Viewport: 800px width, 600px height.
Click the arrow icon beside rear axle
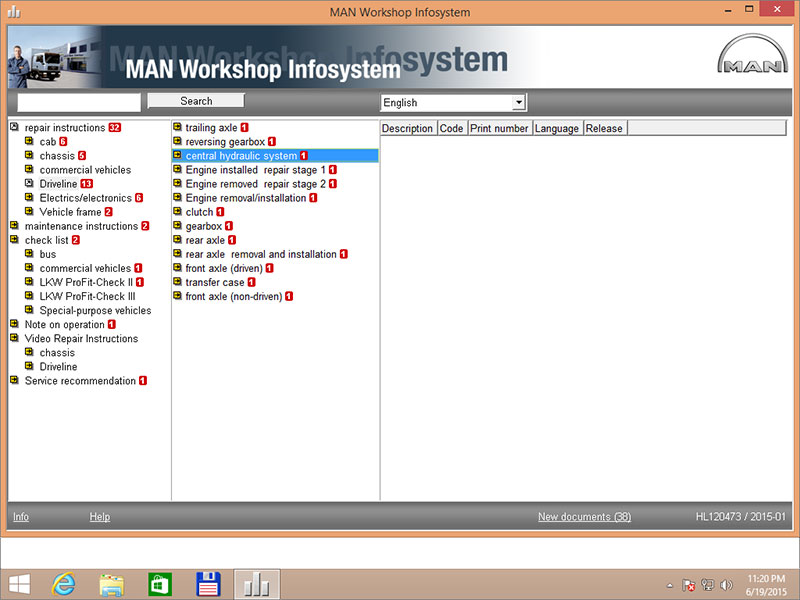point(178,239)
